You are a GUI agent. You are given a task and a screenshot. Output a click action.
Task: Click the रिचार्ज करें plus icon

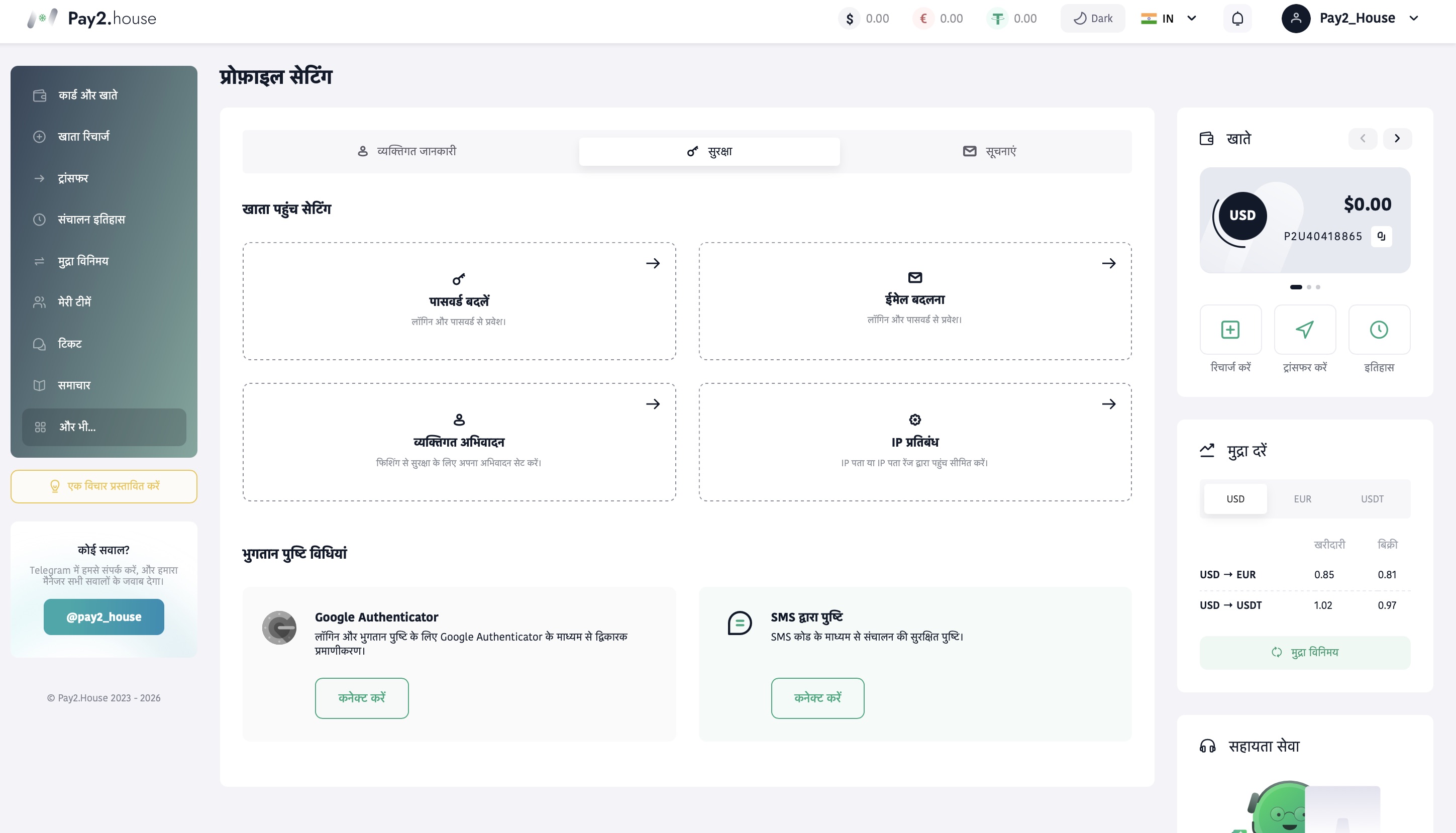(x=1230, y=330)
